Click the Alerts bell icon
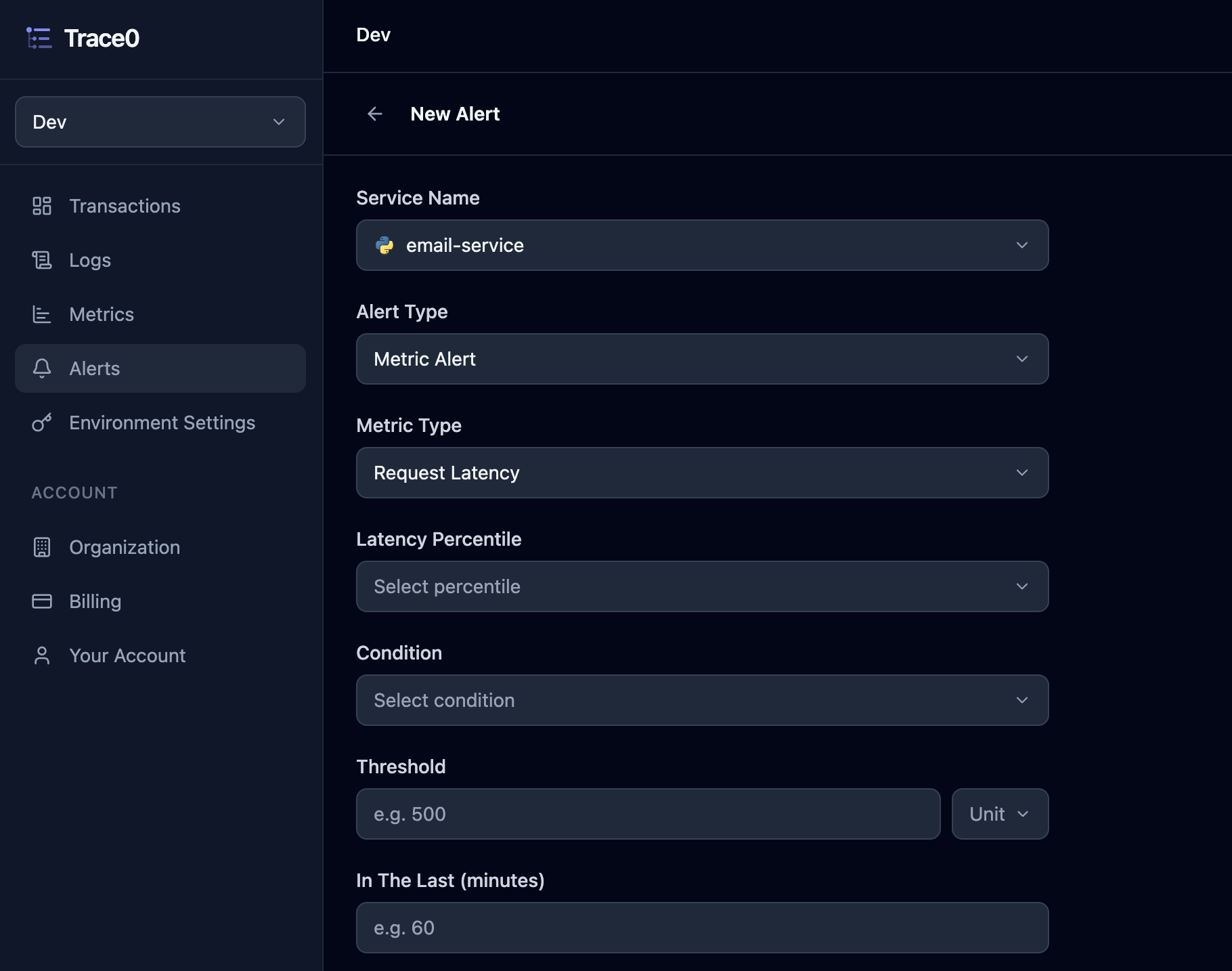 pyautogui.click(x=42, y=368)
